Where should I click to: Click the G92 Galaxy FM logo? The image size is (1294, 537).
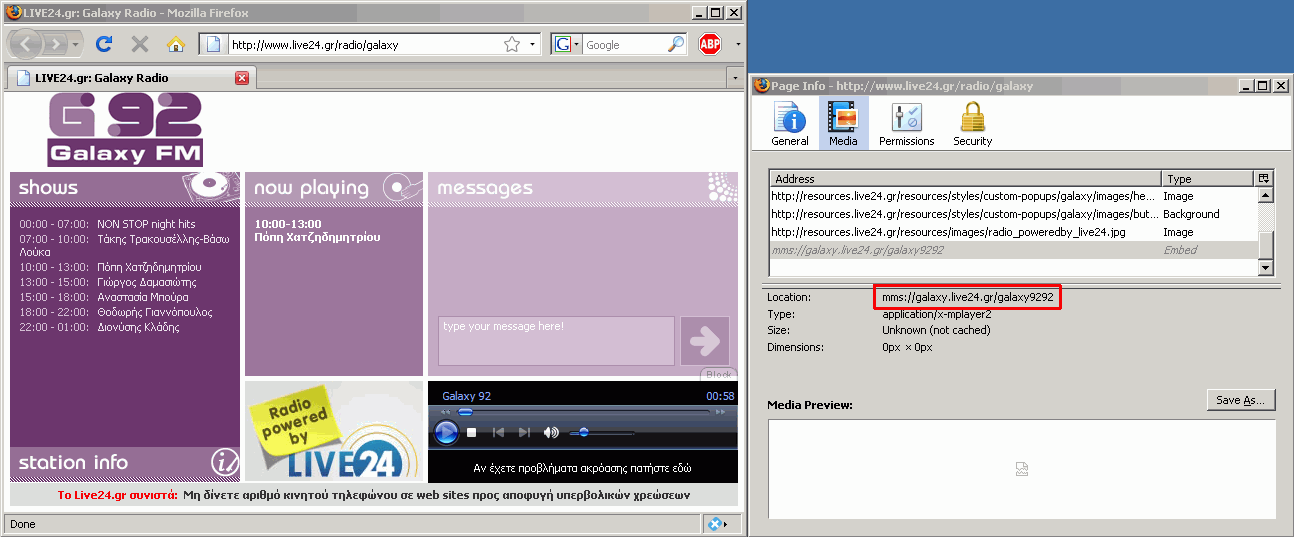click(x=125, y=129)
